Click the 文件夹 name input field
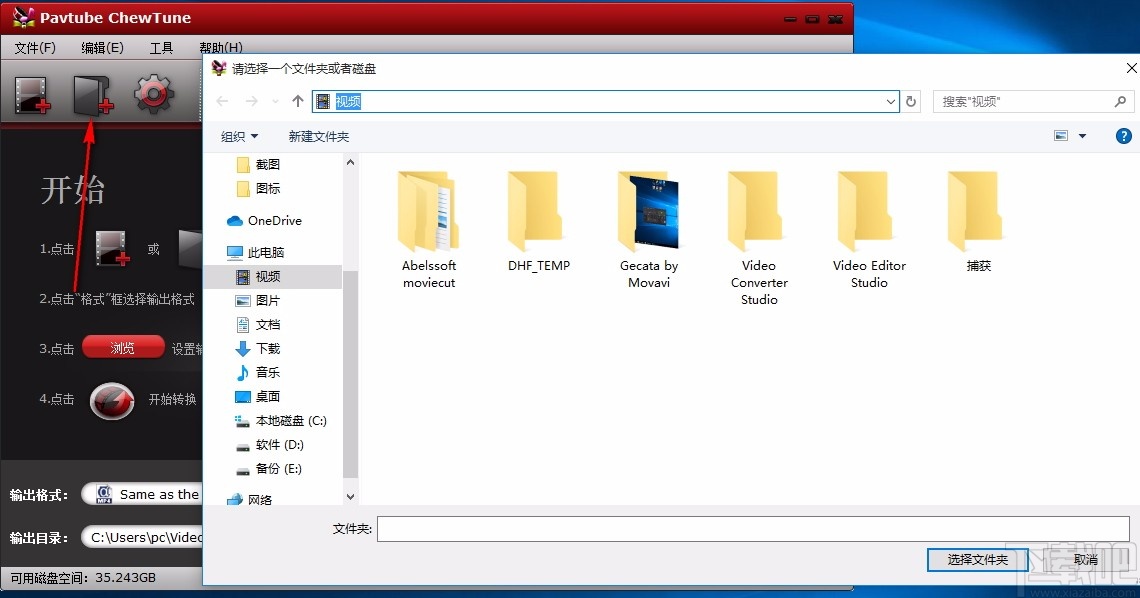Viewport: 1140px width, 598px height. pos(752,529)
